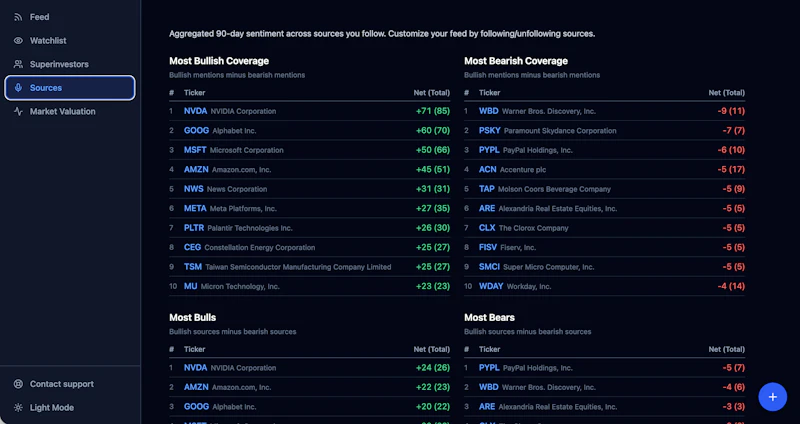Viewport: 800px width, 424px height.
Task: Click the Most Bullish Coverage heading
Action: [x=219, y=61]
